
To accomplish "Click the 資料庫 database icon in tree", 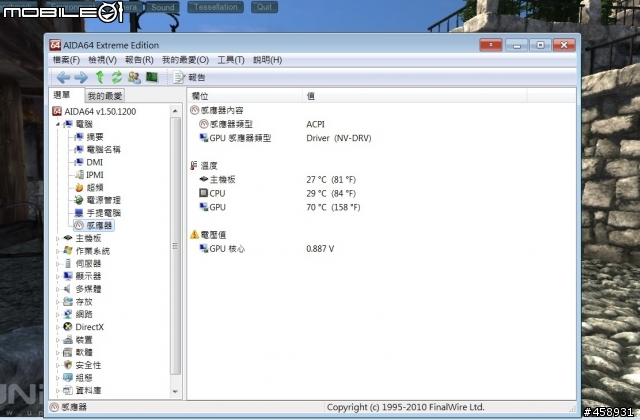I will click(68, 390).
